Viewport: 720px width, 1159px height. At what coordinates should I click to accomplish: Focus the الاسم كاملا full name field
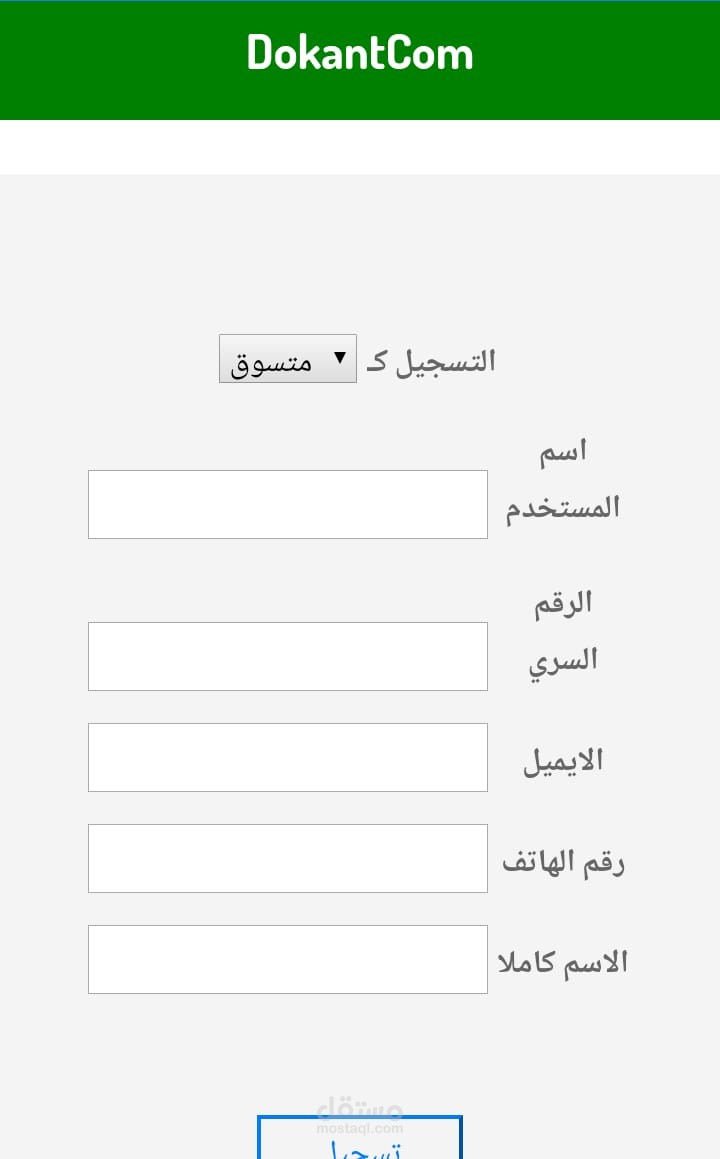[288, 959]
